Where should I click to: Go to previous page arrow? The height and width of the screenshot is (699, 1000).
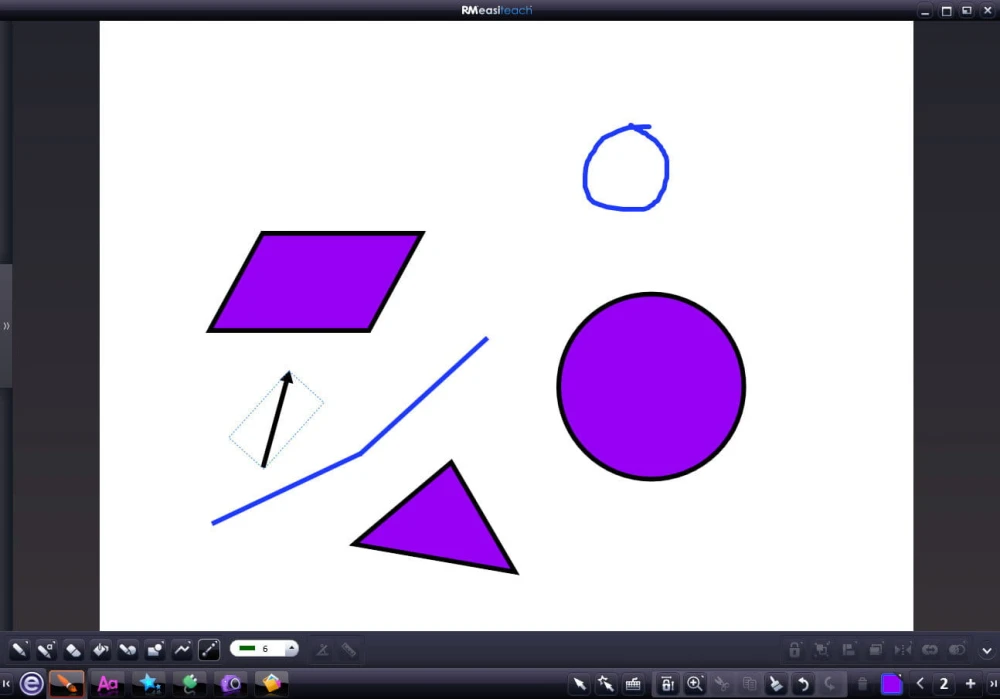pos(920,684)
